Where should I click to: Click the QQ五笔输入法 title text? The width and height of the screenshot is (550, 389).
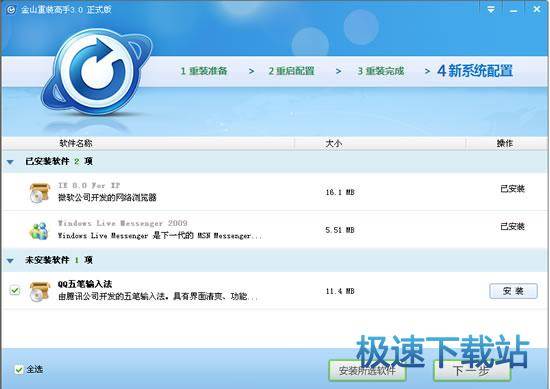point(85,283)
